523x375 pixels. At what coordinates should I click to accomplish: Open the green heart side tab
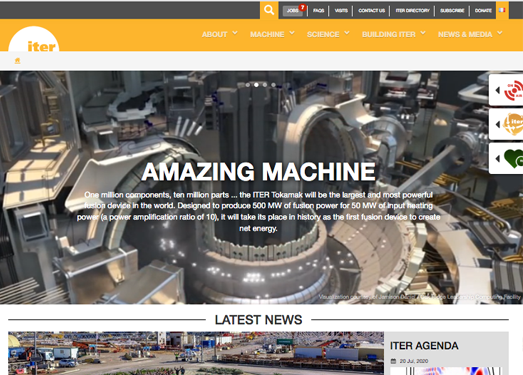click(x=506, y=158)
